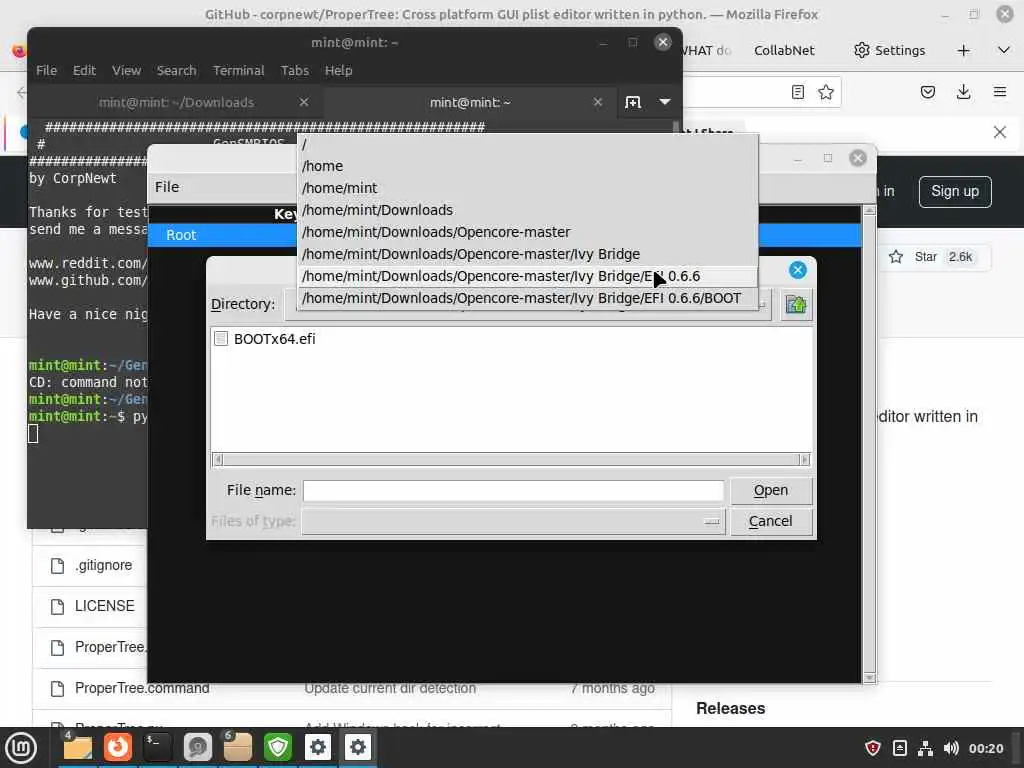Switch to CollabNet tab in Firefox
The image size is (1024, 768).
click(x=784, y=50)
